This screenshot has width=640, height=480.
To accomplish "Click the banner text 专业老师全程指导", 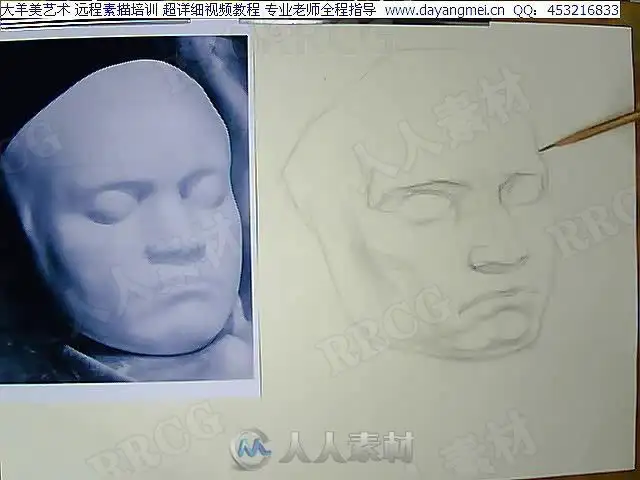I will (320, 9).
